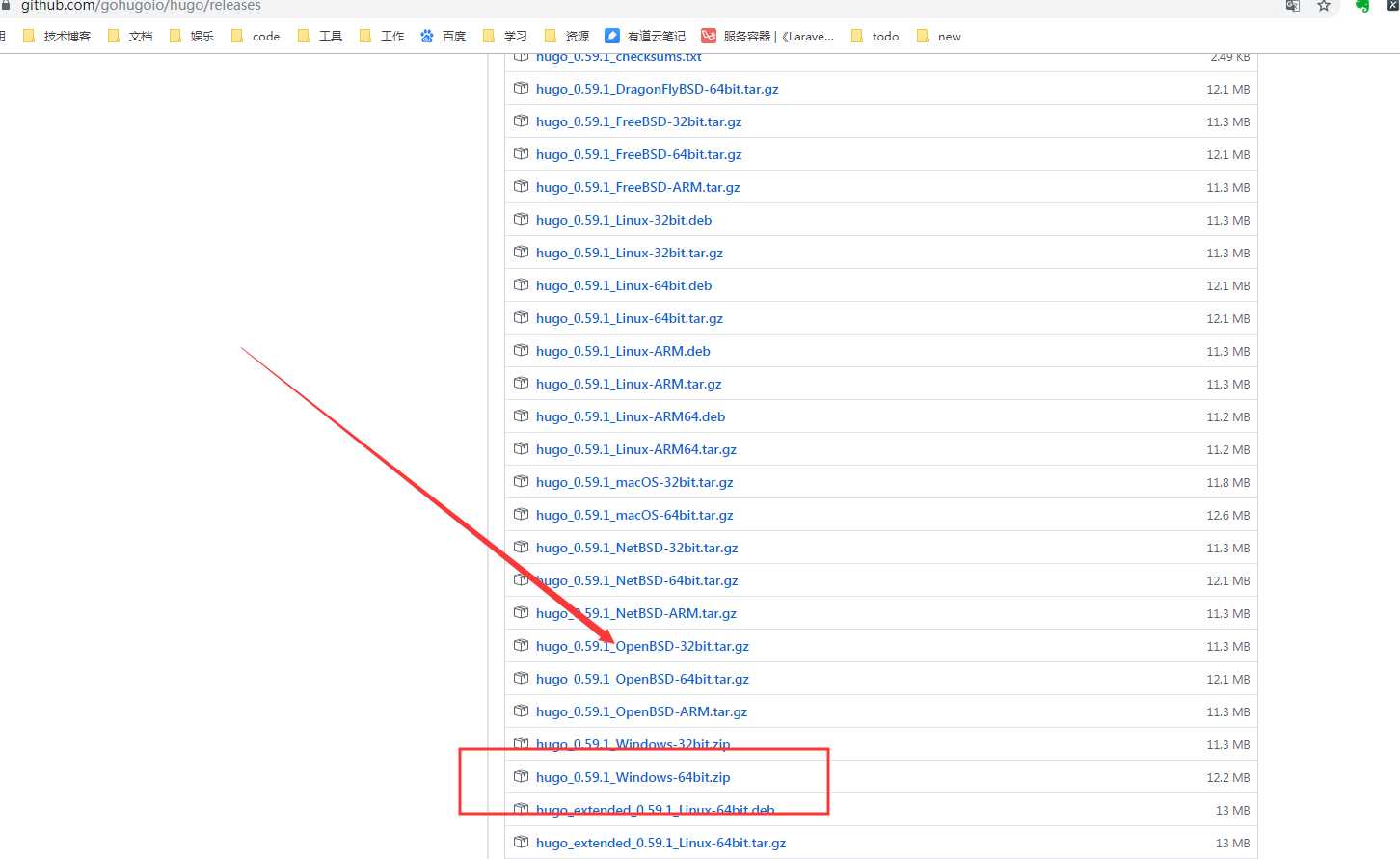Click package icon beside DragonFlyBSD-64bit file

(x=522, y=88)
